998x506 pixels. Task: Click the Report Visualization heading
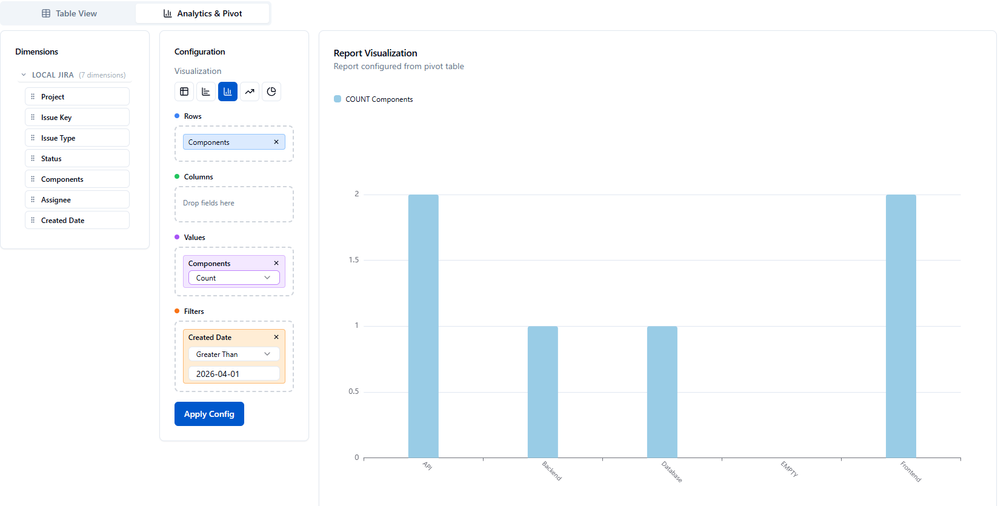click(376, 53)
